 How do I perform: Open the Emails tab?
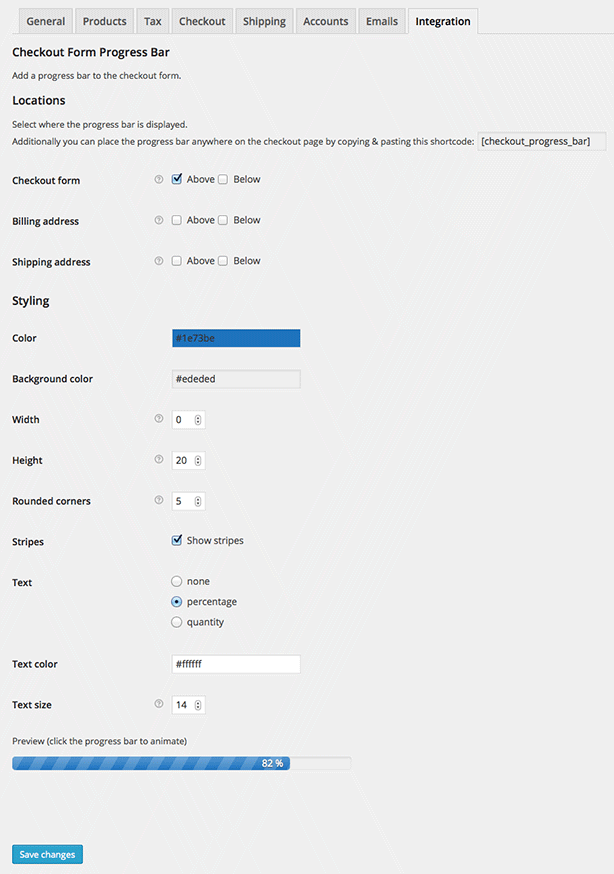pos(381,21)
